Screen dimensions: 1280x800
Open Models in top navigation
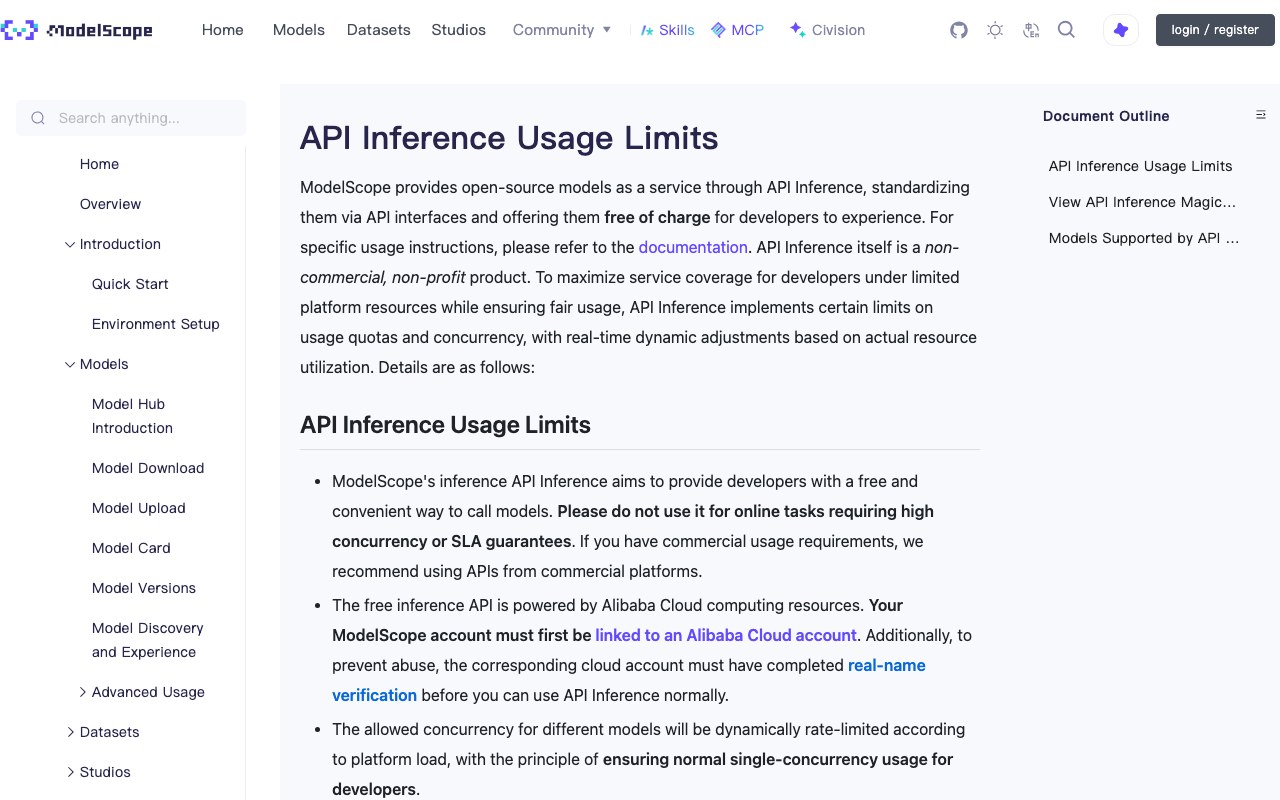click(299, 30)
